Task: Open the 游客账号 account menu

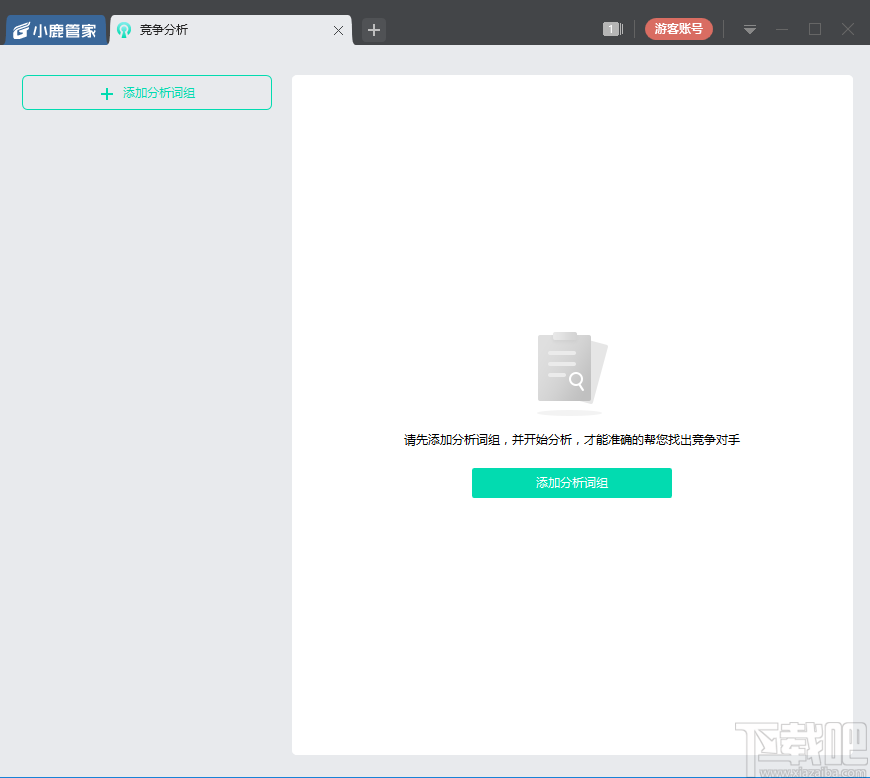Action: pos(679,29)
